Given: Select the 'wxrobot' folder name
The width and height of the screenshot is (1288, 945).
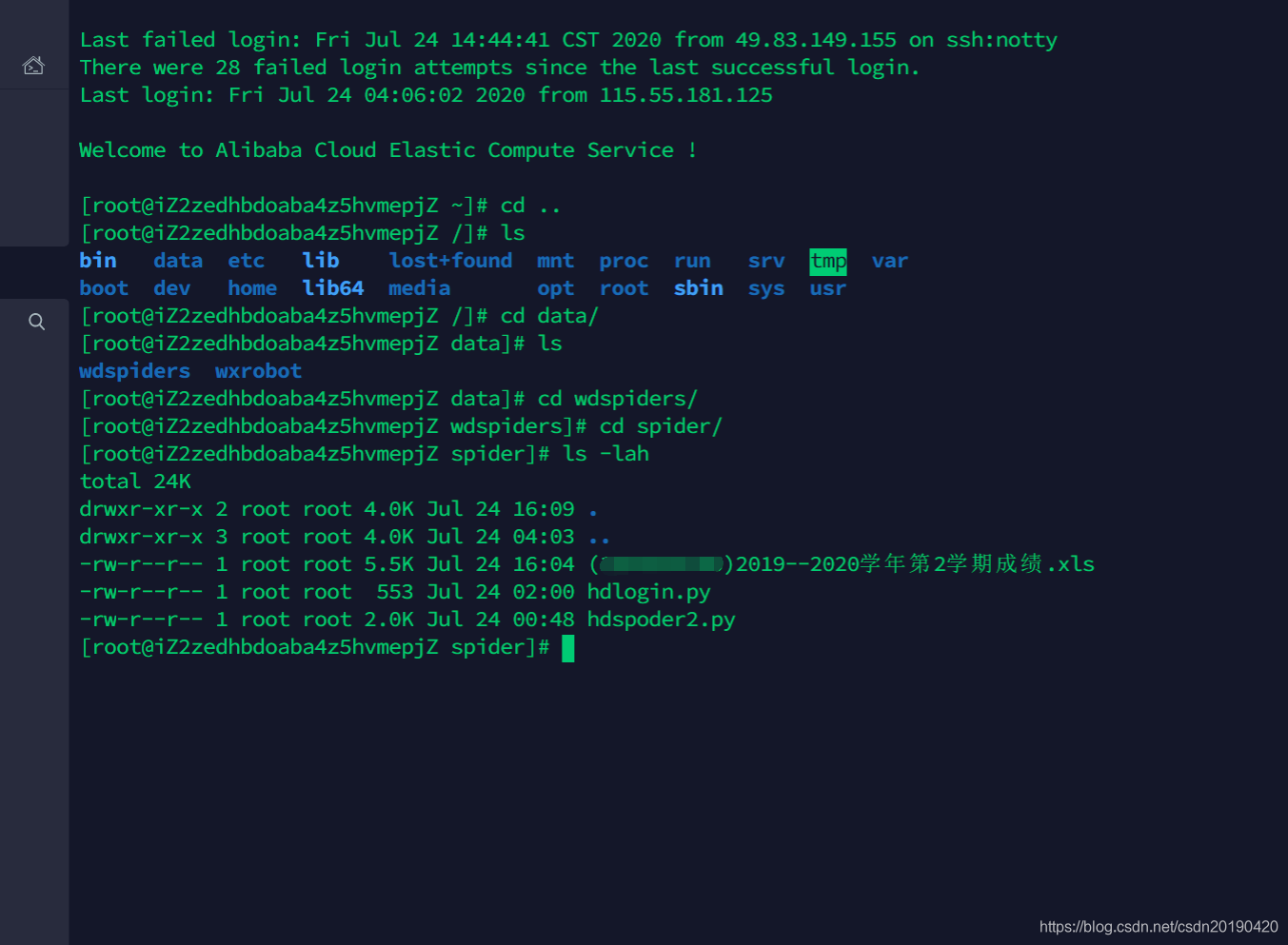Looking at the screenshot, I should [258, 371].
